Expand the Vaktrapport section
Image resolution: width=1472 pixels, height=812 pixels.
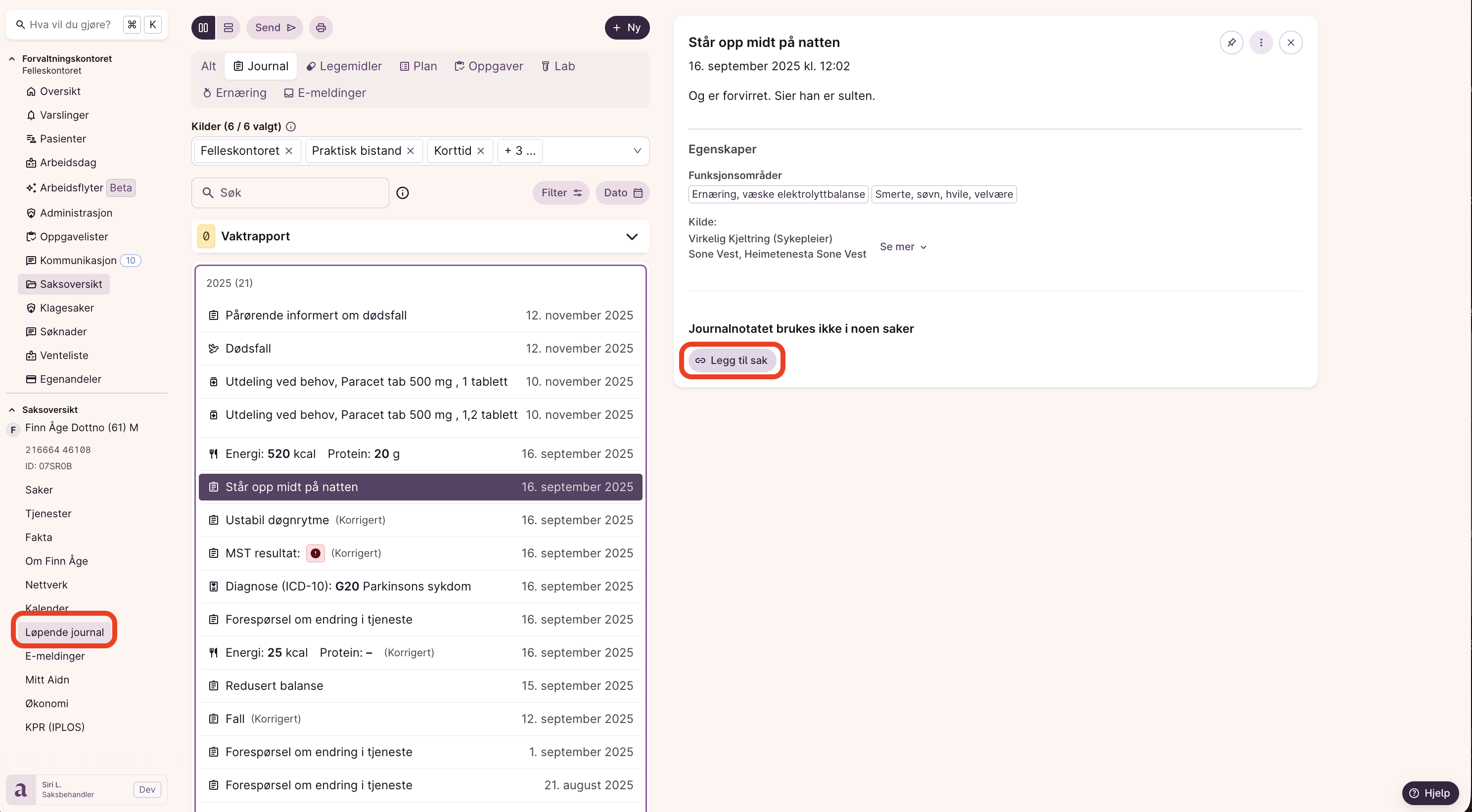632,236
